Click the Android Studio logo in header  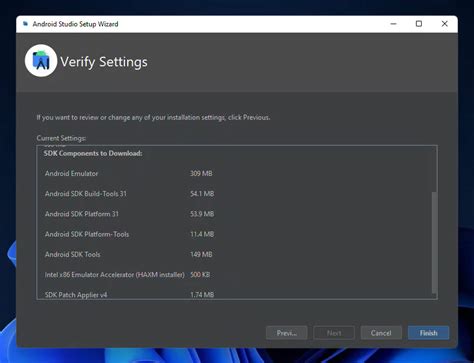41,61
